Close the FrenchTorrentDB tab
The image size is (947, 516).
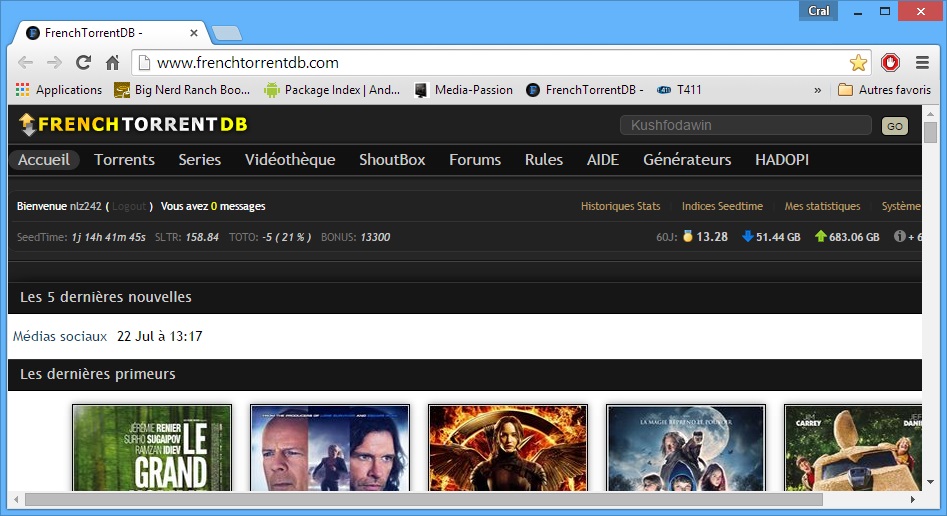(193, 33)
